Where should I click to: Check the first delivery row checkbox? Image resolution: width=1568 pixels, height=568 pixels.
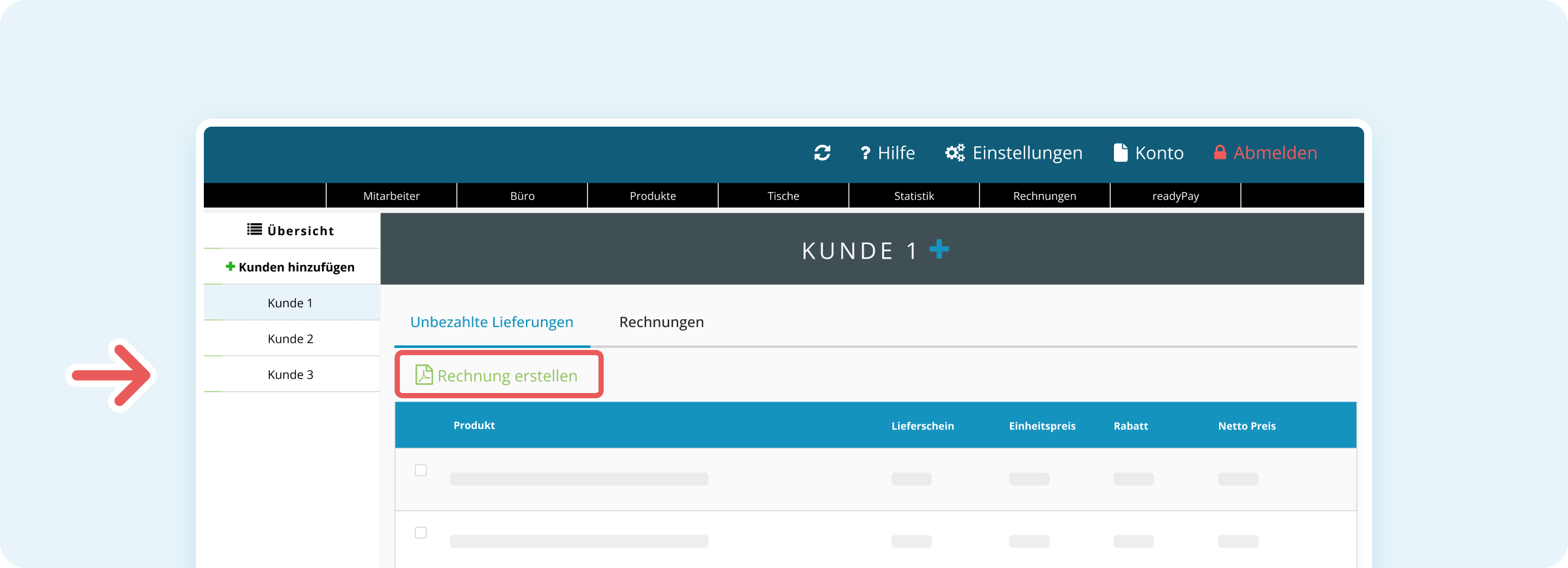pos(421,470)
